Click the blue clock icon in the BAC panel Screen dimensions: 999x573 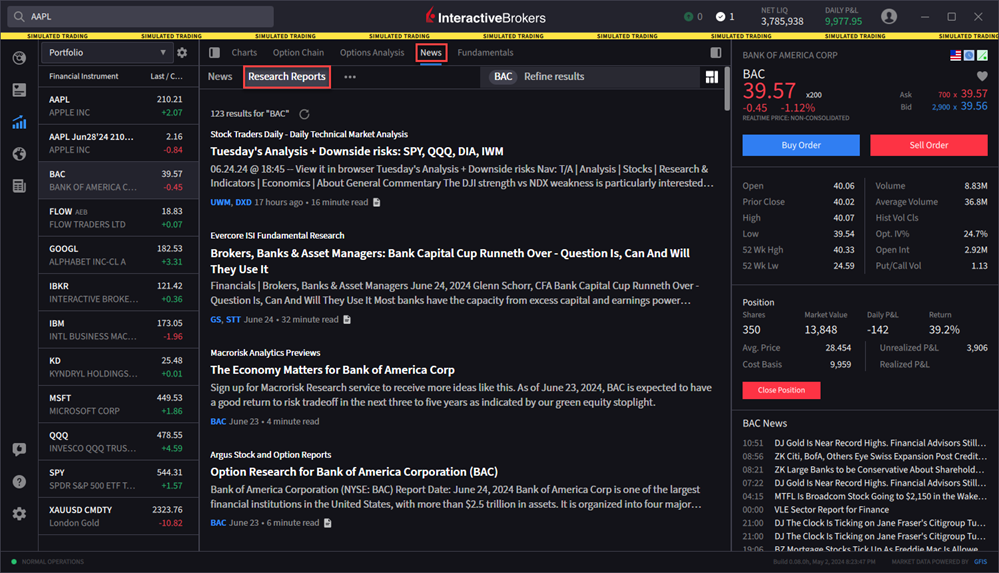pyautogui.click(x=969, y=55)
